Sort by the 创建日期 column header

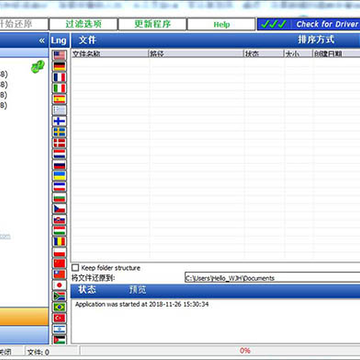click(336, 54)
